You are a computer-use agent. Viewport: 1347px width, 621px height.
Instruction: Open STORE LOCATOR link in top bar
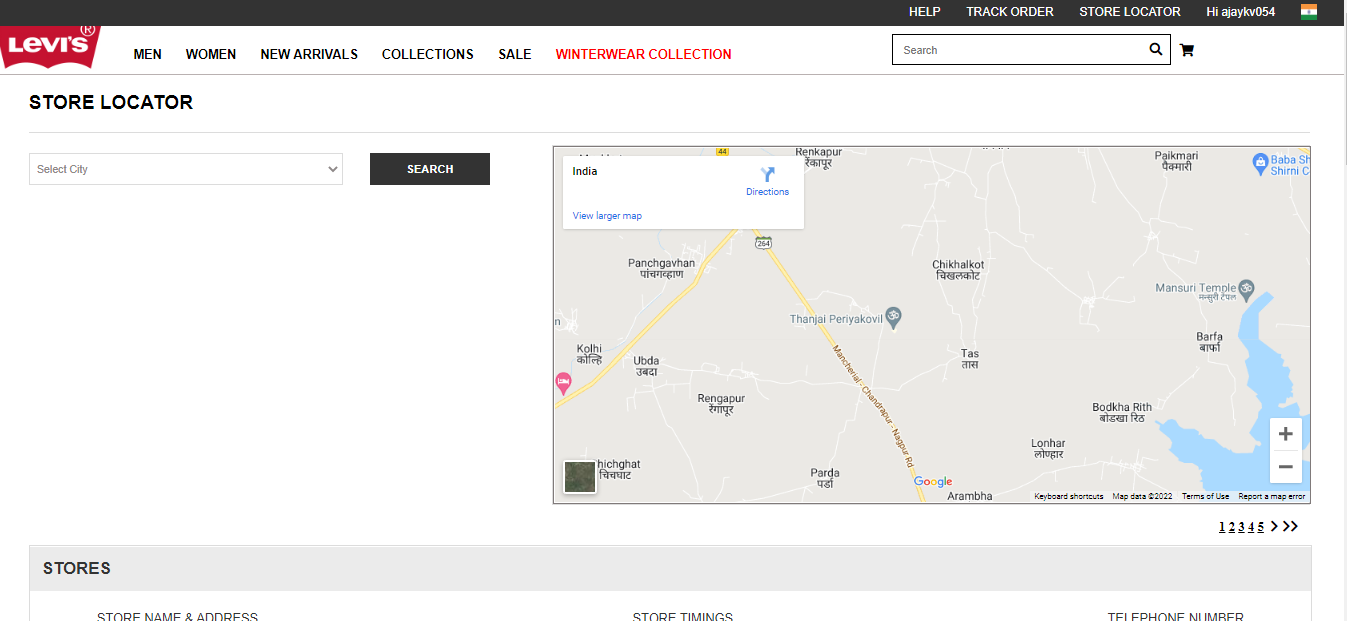[x=1130, y=12]
